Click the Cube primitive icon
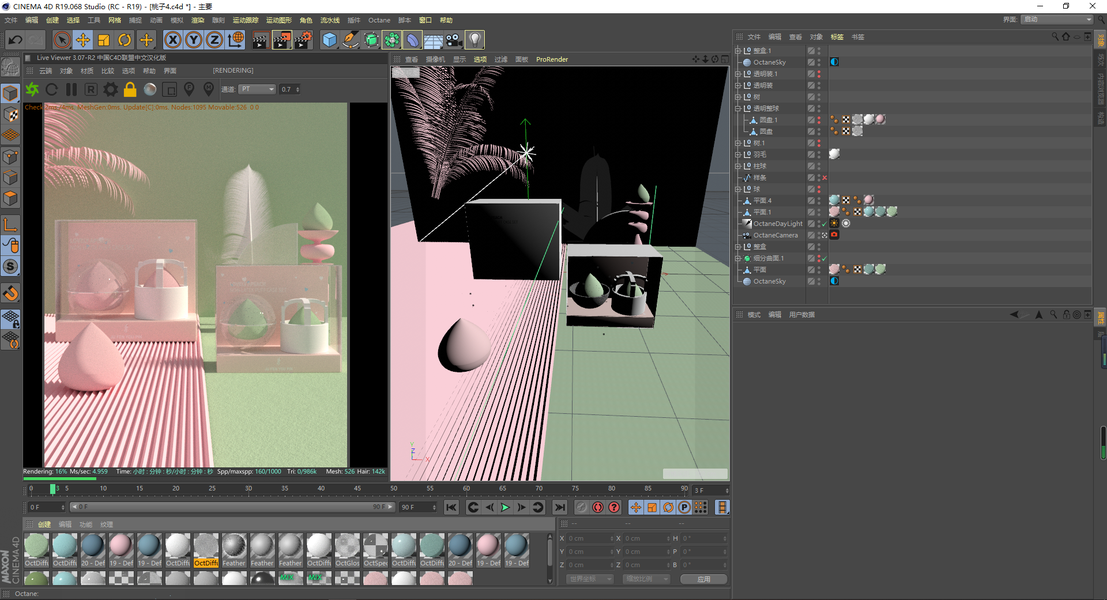1107x600 pixels. pos(330,40)
